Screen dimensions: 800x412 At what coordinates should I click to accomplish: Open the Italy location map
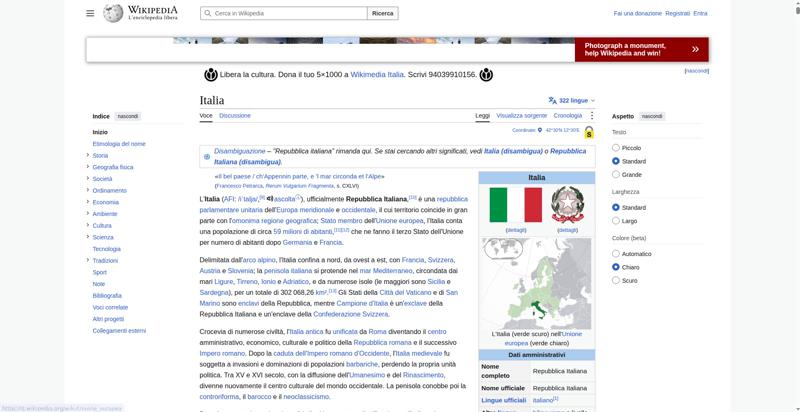point(537,284)
